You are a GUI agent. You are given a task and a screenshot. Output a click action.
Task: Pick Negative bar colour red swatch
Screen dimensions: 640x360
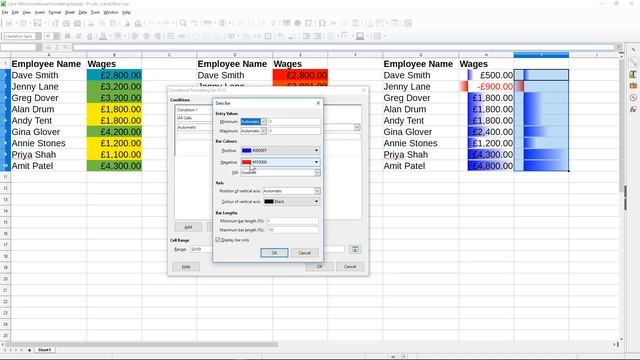pyautogui.click(x=247, y=162)
